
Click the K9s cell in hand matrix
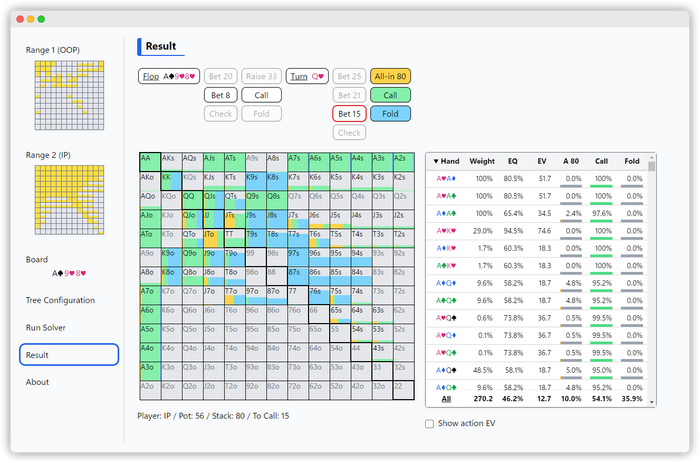pyautogui.click(x=256, y=181)
